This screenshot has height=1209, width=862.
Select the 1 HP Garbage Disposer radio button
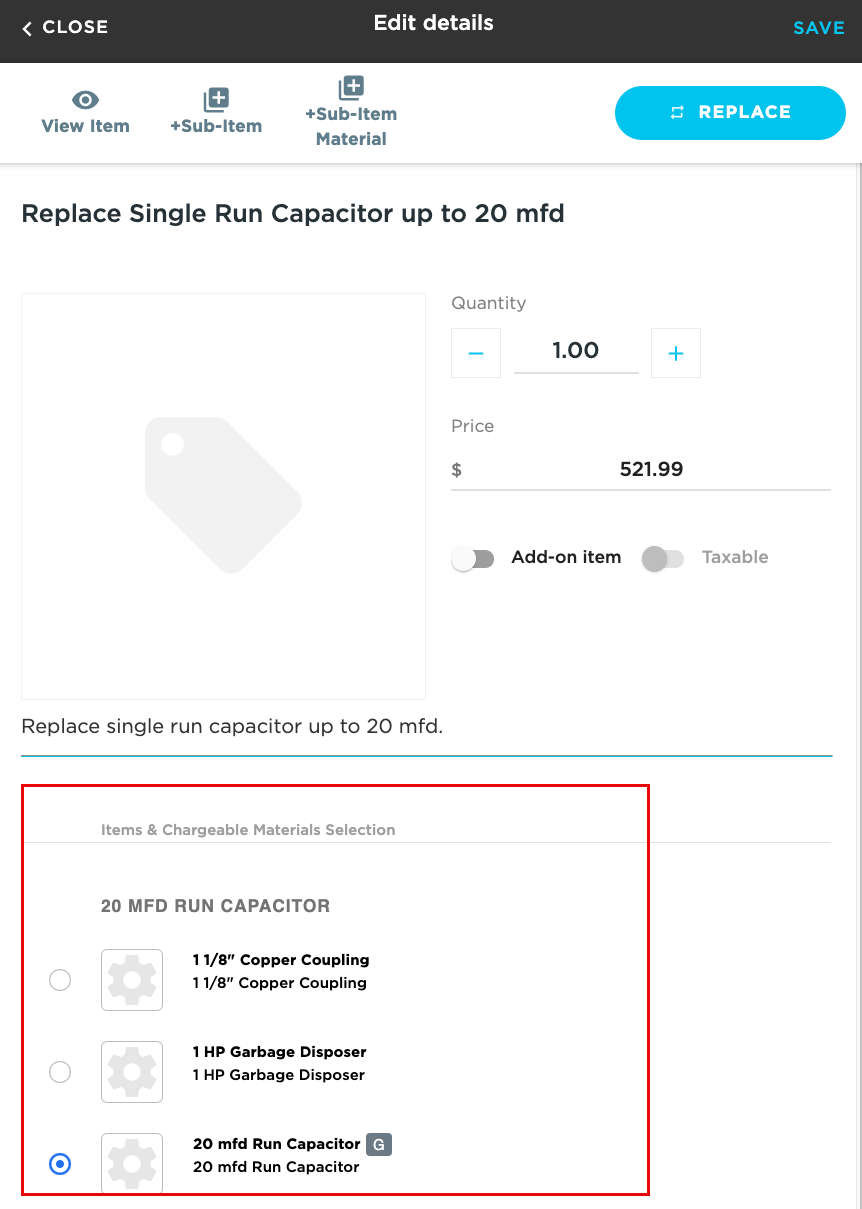(x=60, y=1072)
